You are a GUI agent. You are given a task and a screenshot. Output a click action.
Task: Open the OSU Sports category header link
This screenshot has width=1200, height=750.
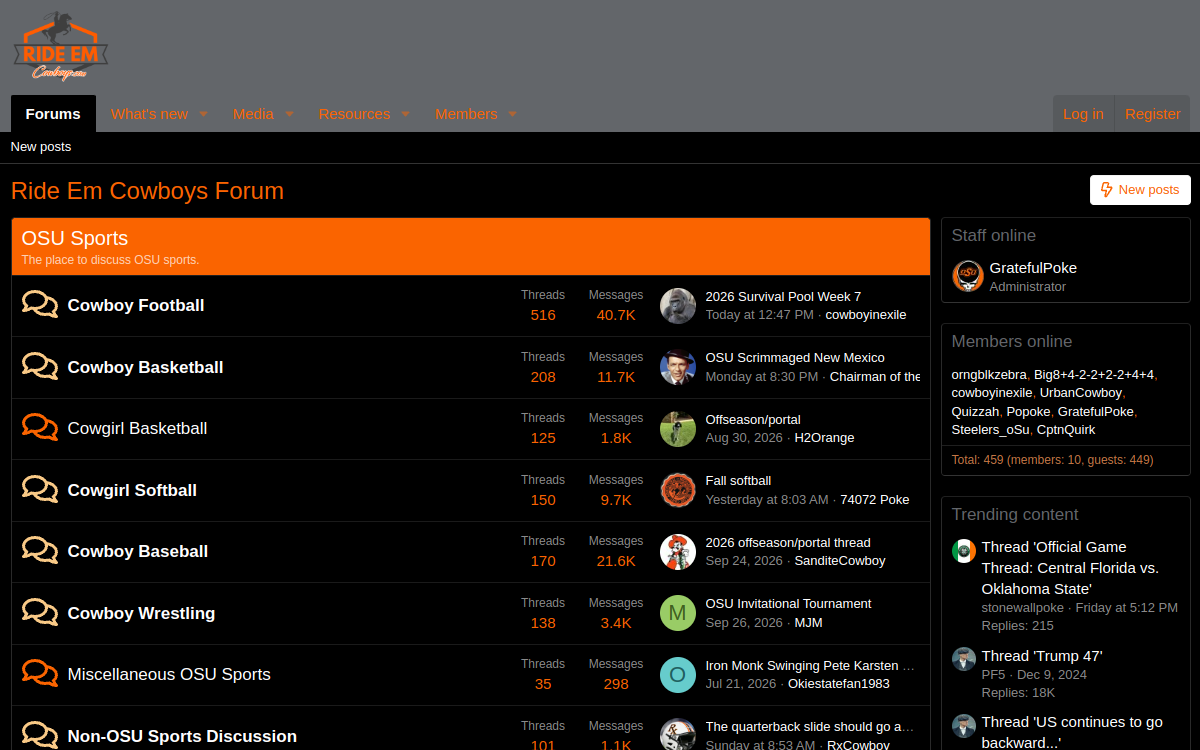(75, 238)
